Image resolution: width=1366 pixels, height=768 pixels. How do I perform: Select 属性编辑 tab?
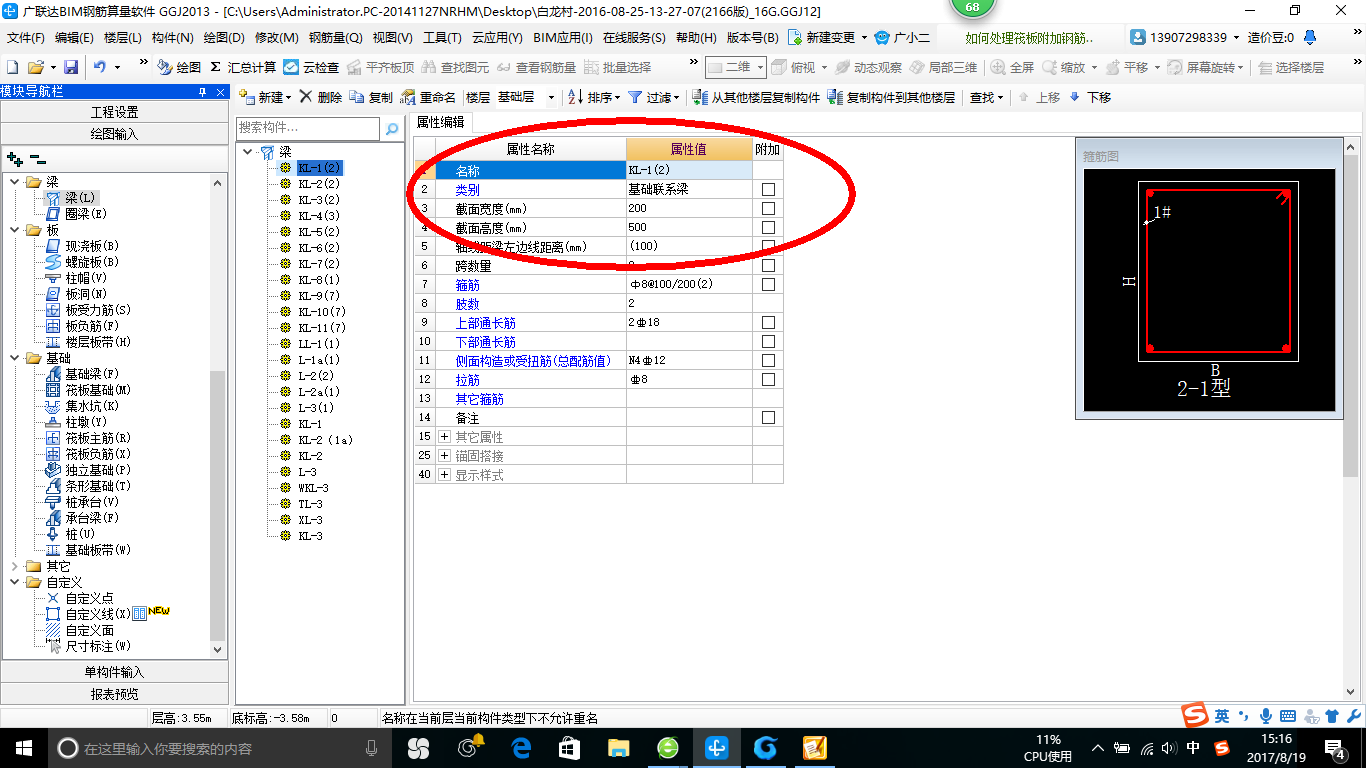441,122
